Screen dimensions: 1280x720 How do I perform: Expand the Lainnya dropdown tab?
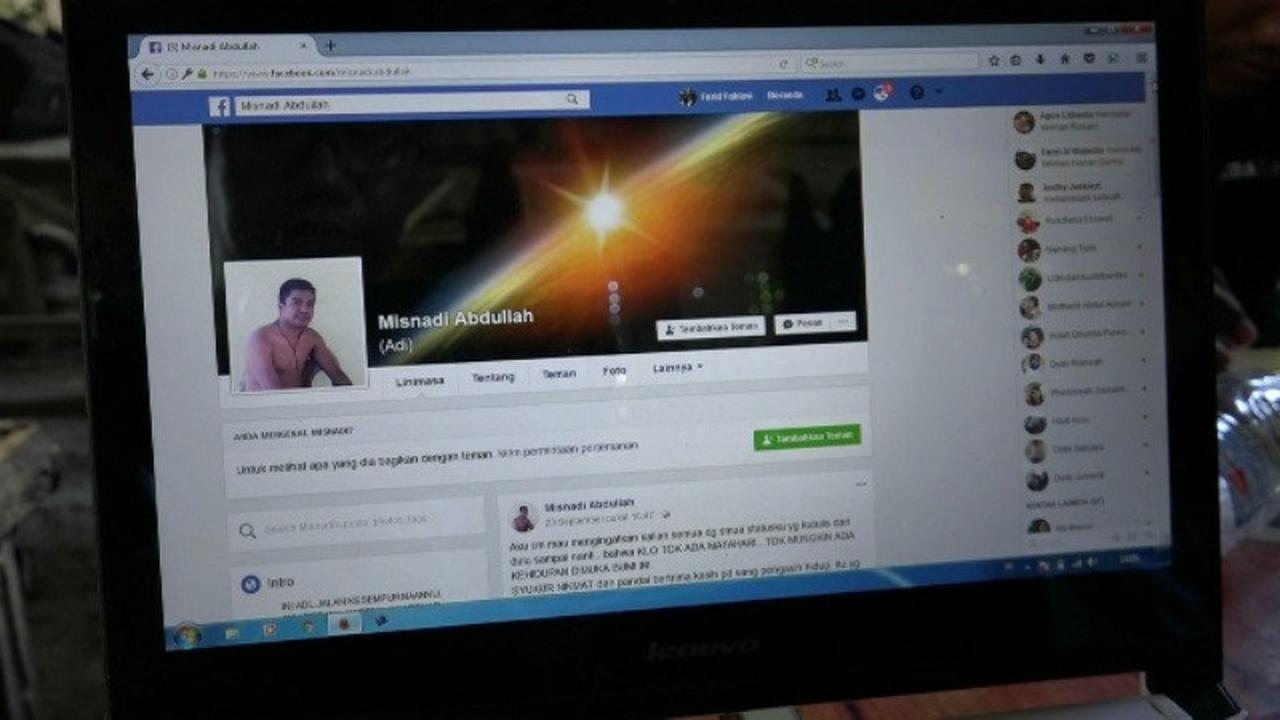[677, 368]
